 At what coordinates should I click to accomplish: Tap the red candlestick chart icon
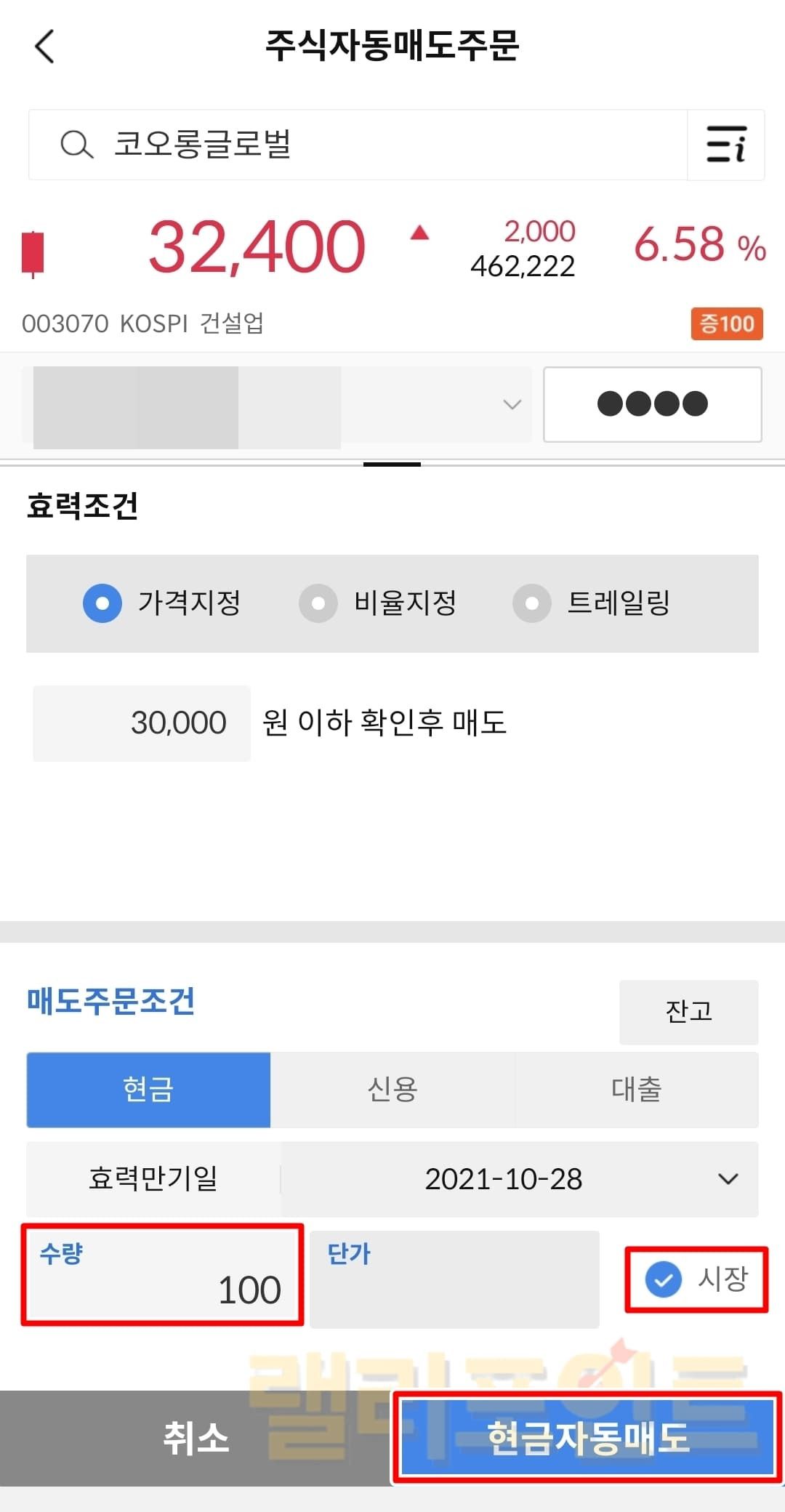pos(33,253)
